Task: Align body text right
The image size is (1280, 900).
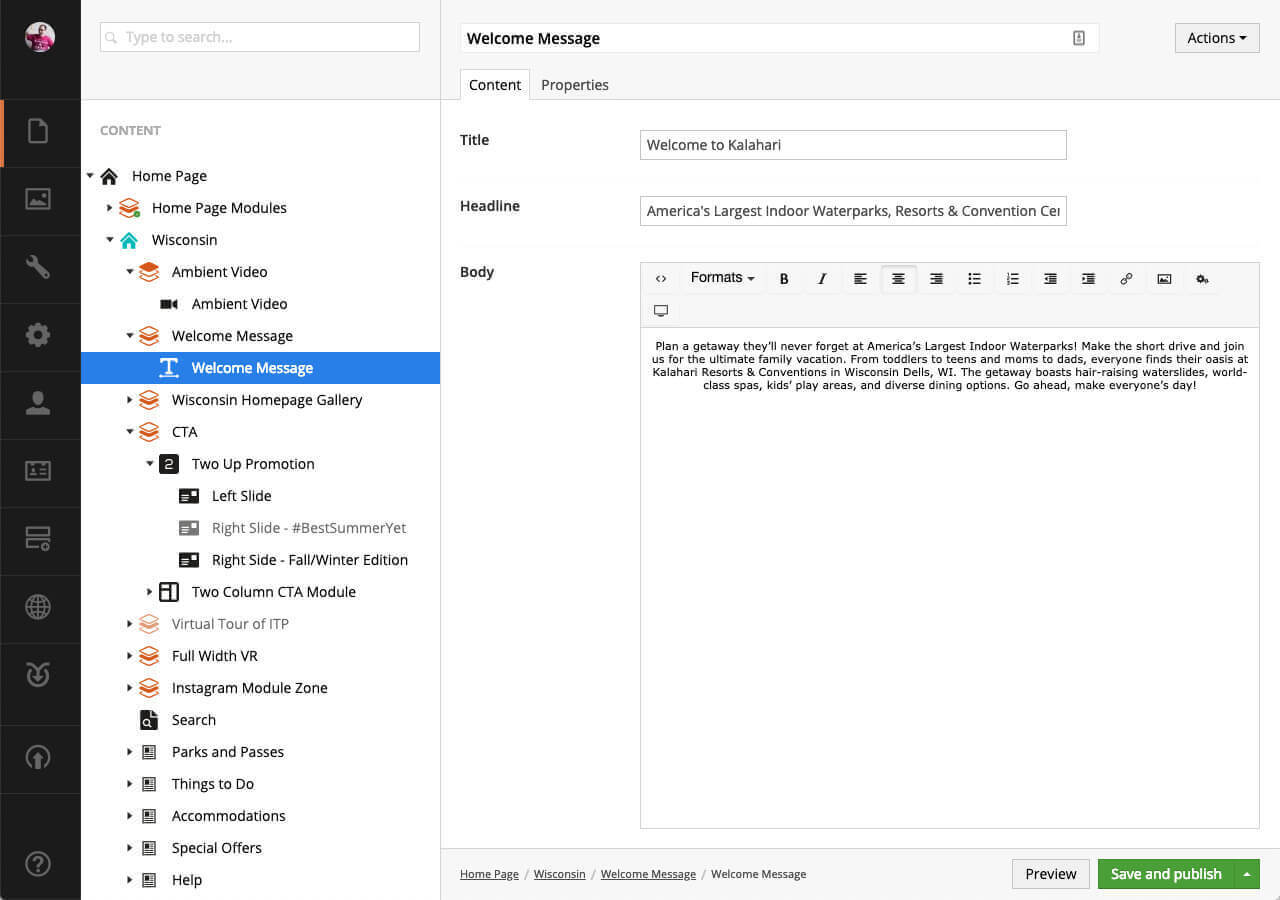Action: point(936,279)
